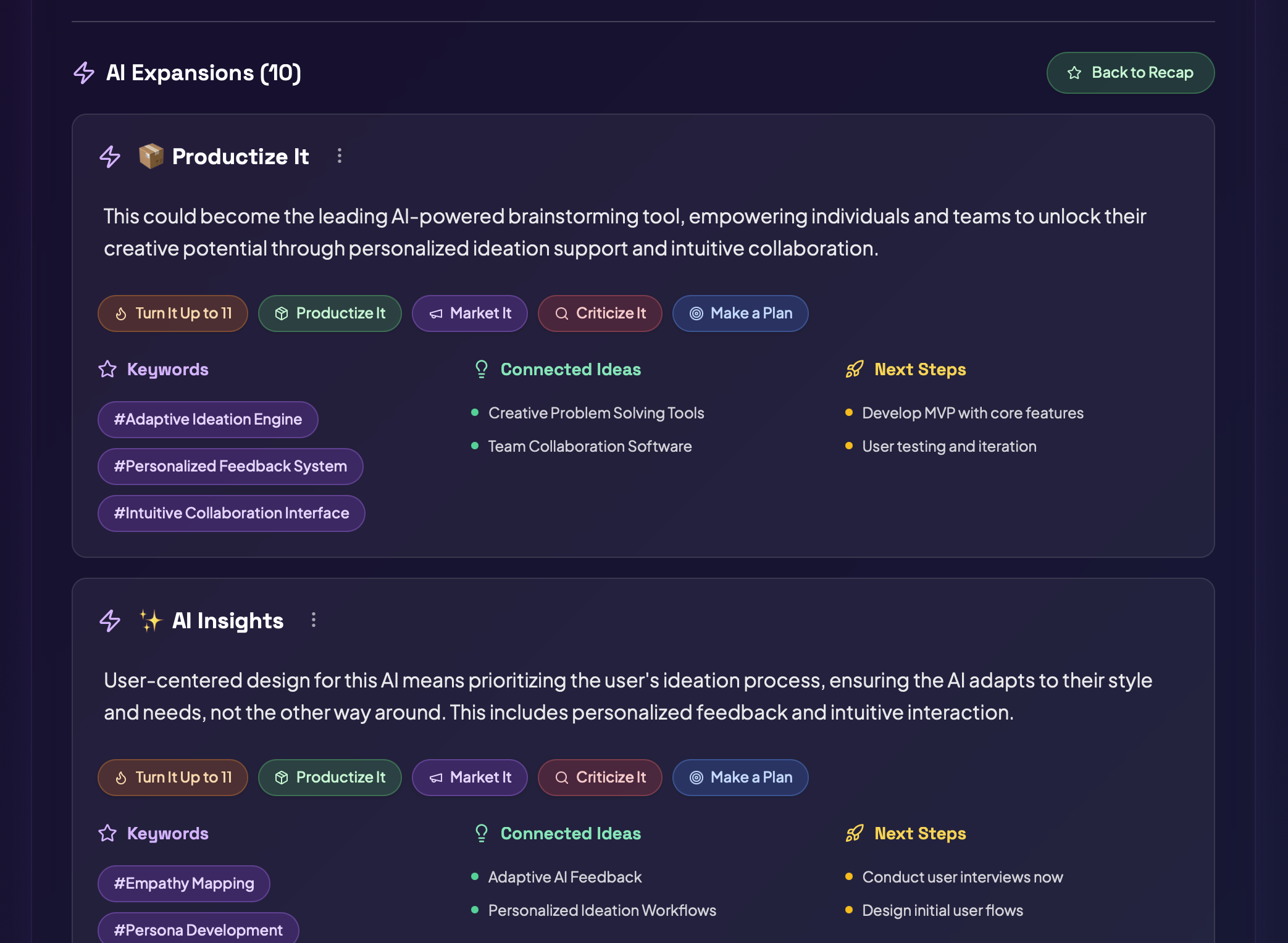Click the megaphone icon in AI Insights card's Market It chip
Image resolution: width=1288 pixels, height=943 pixels.
pos(436,778)
